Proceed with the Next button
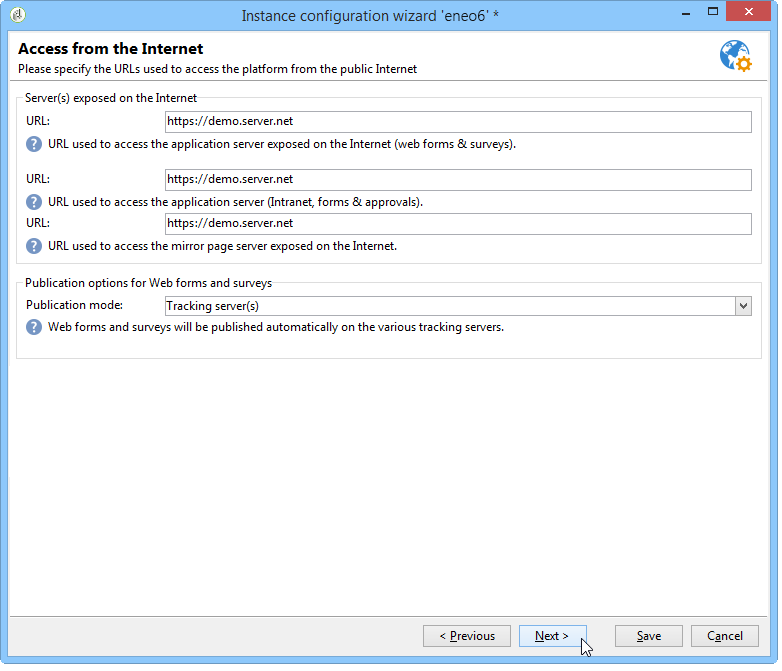This screenshot has width=782, height=671. (x=553, y=636)
